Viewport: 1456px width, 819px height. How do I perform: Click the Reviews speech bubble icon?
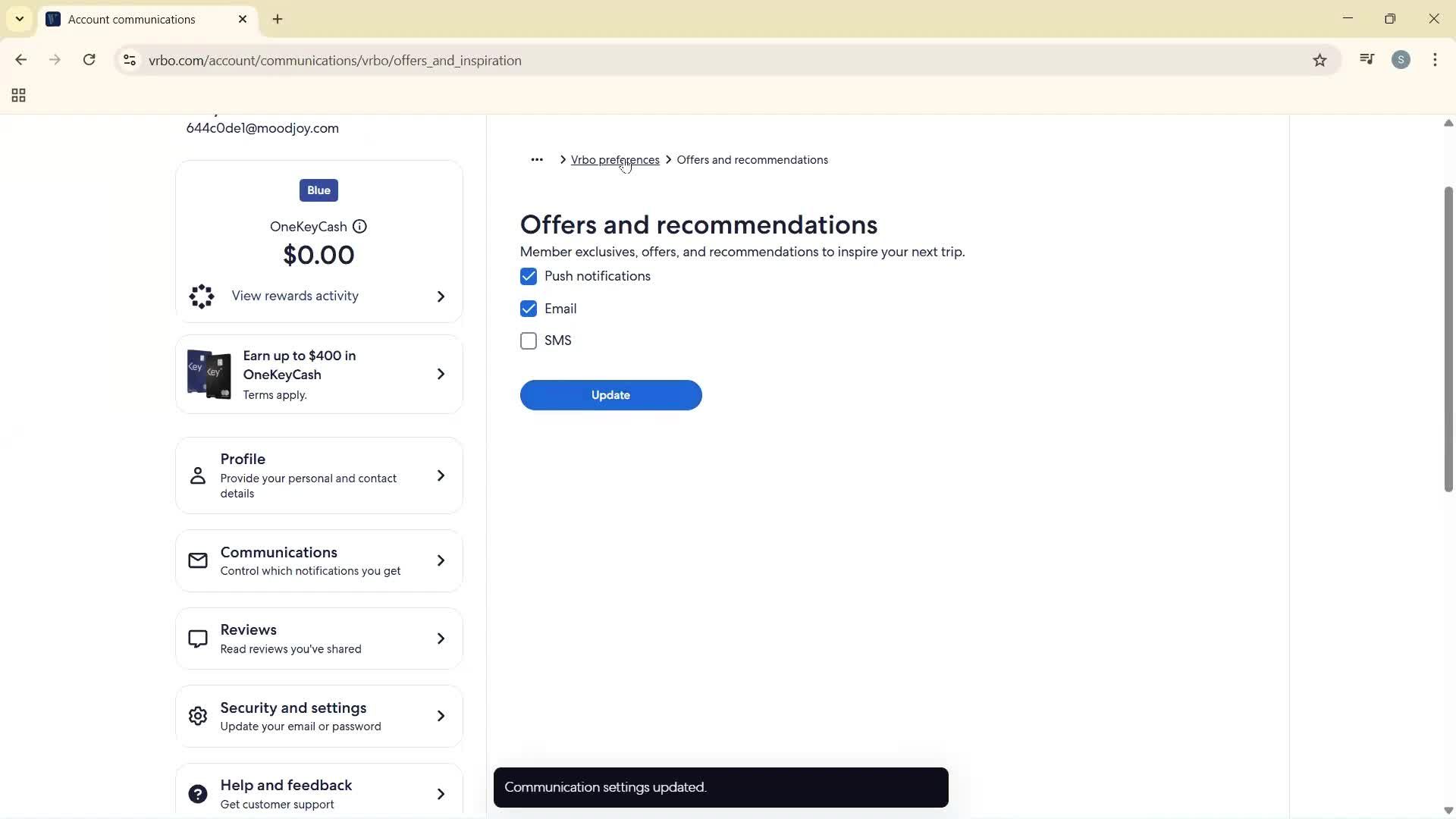pos(198,638)
